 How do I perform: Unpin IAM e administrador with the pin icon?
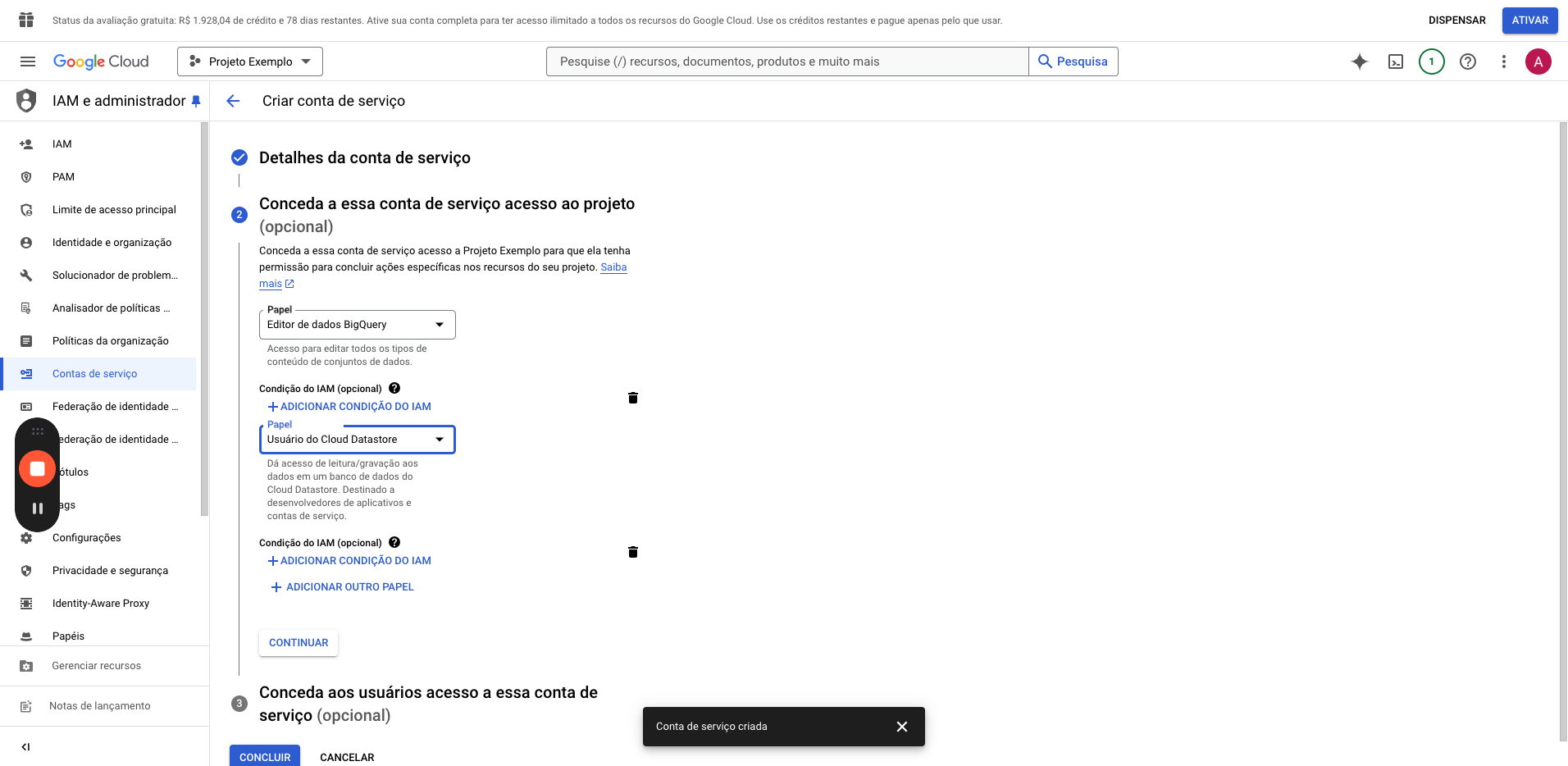tap(196, 102)
